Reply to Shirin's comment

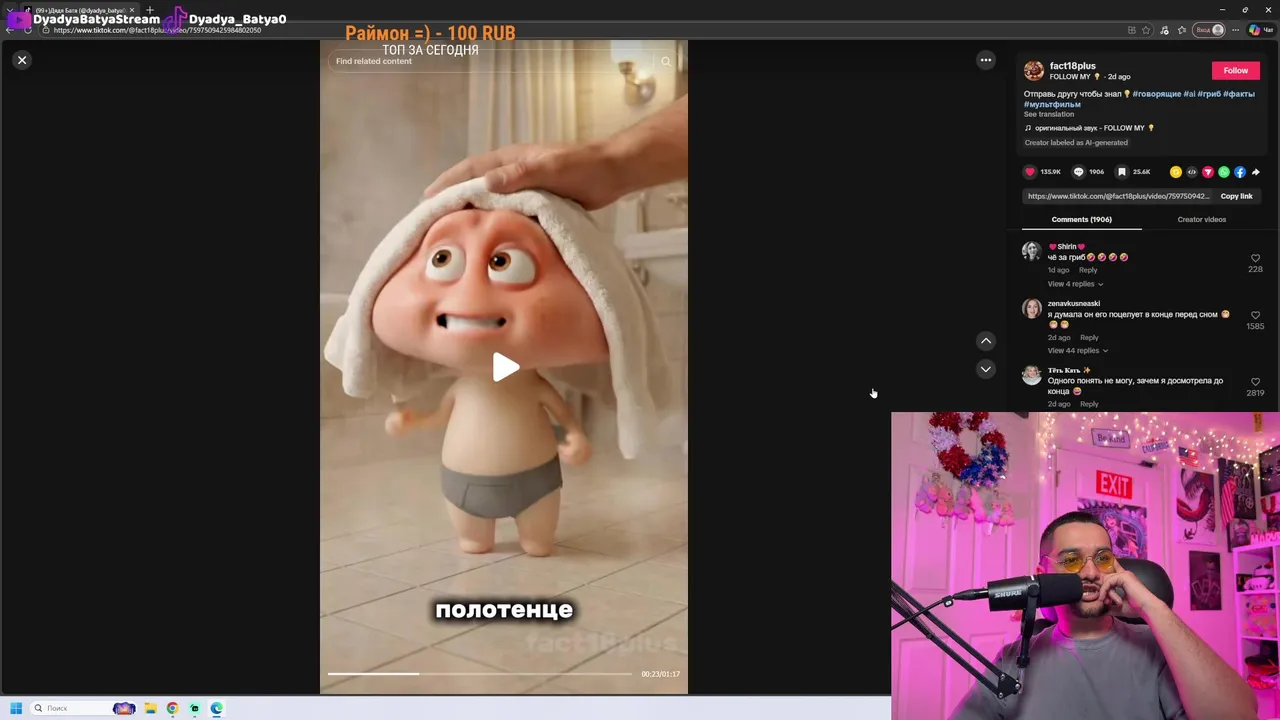(1088, 270)
